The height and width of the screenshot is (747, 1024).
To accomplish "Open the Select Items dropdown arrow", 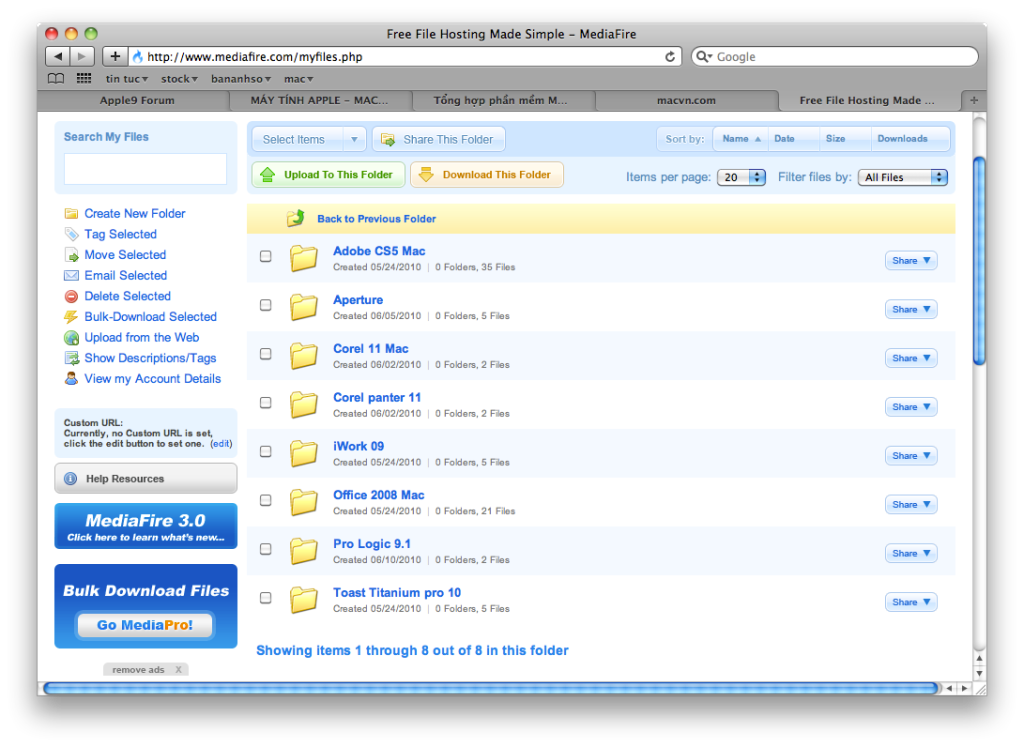I will click(x=354, y=139).
